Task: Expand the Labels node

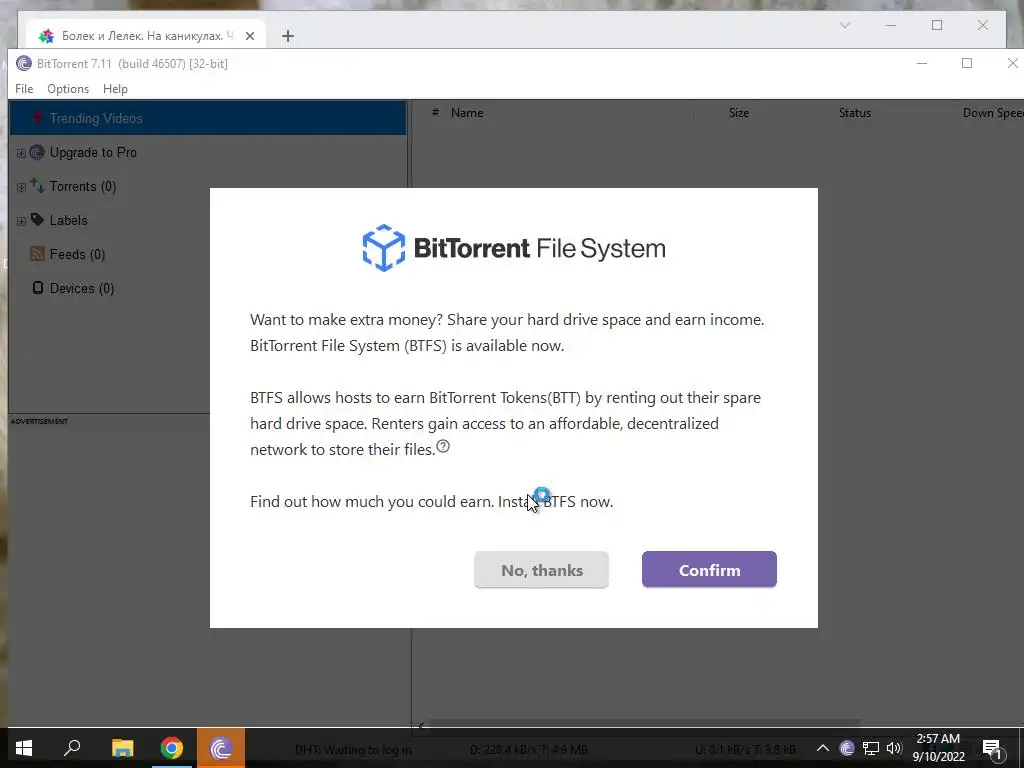Action: click(x=21, y=221)
